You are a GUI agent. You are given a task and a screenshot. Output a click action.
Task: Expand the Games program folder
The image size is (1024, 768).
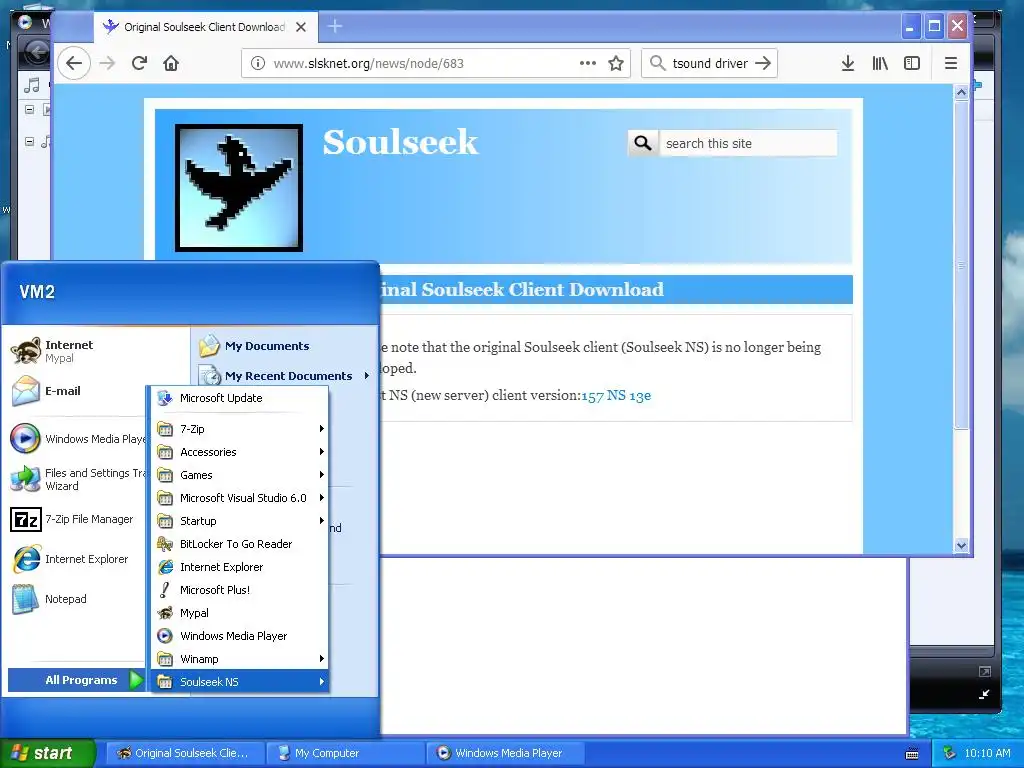pyautogui.click(x=240, y=475)
